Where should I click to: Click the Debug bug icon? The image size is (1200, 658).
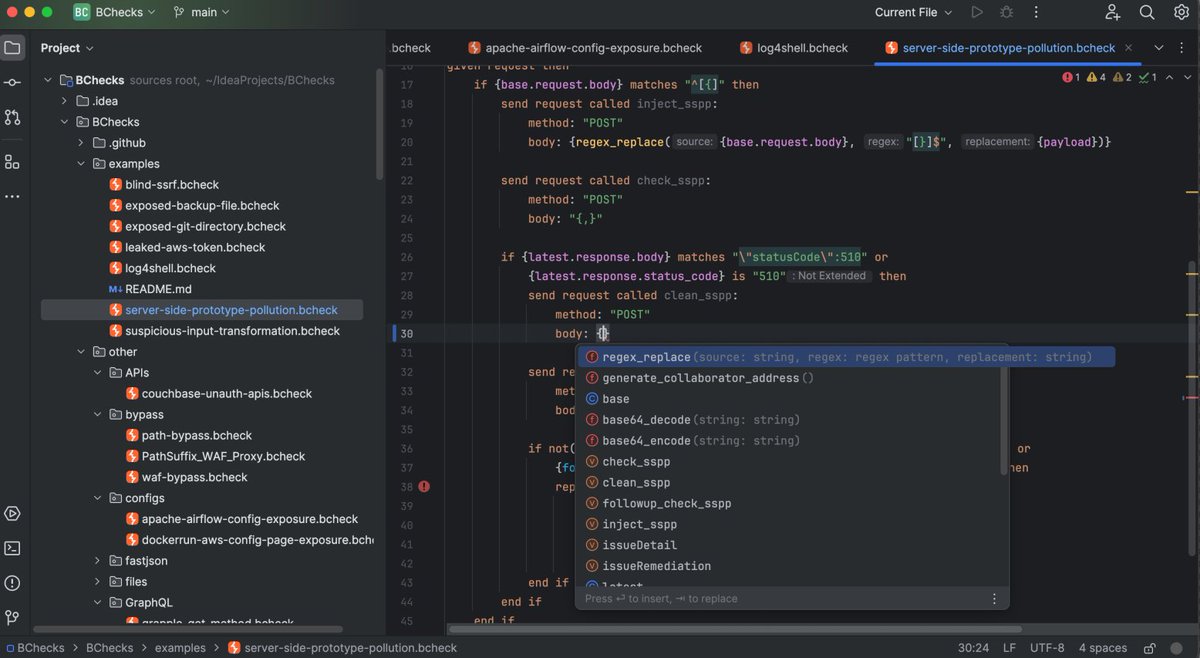tap(1007, 12)
